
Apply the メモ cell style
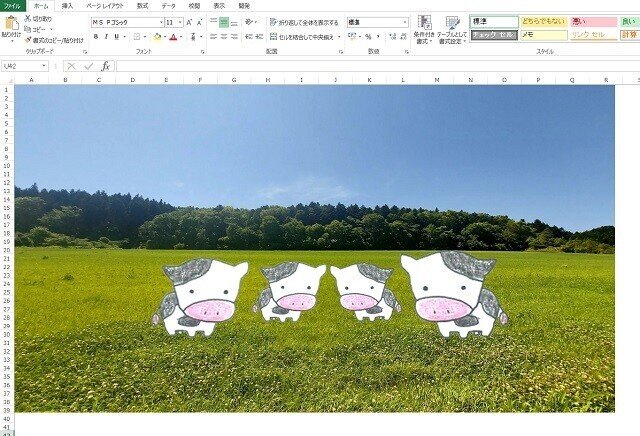point(544,35)
